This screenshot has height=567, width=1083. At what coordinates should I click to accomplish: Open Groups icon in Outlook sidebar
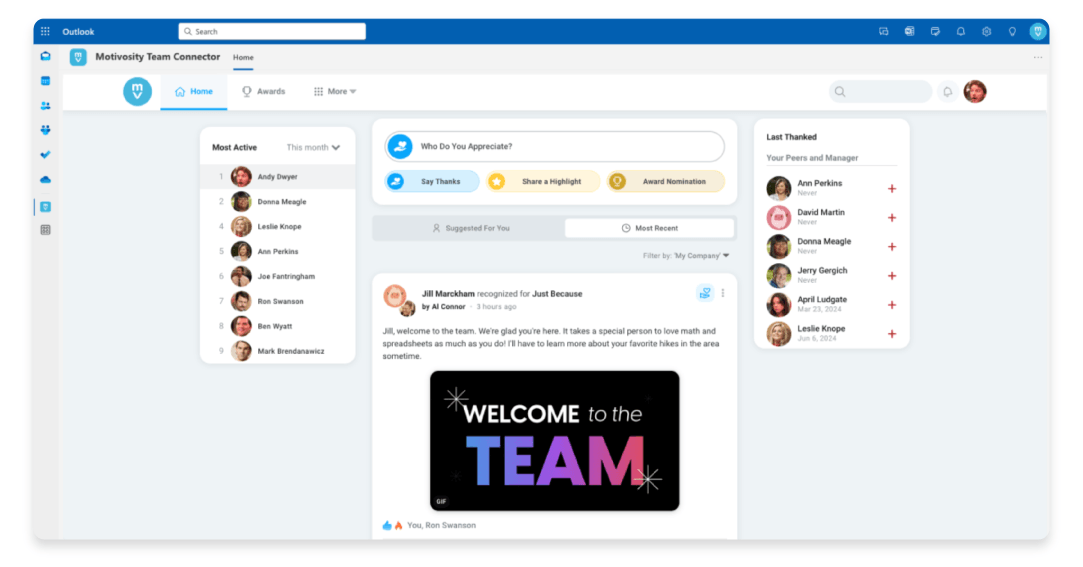(x=46, y=130)
